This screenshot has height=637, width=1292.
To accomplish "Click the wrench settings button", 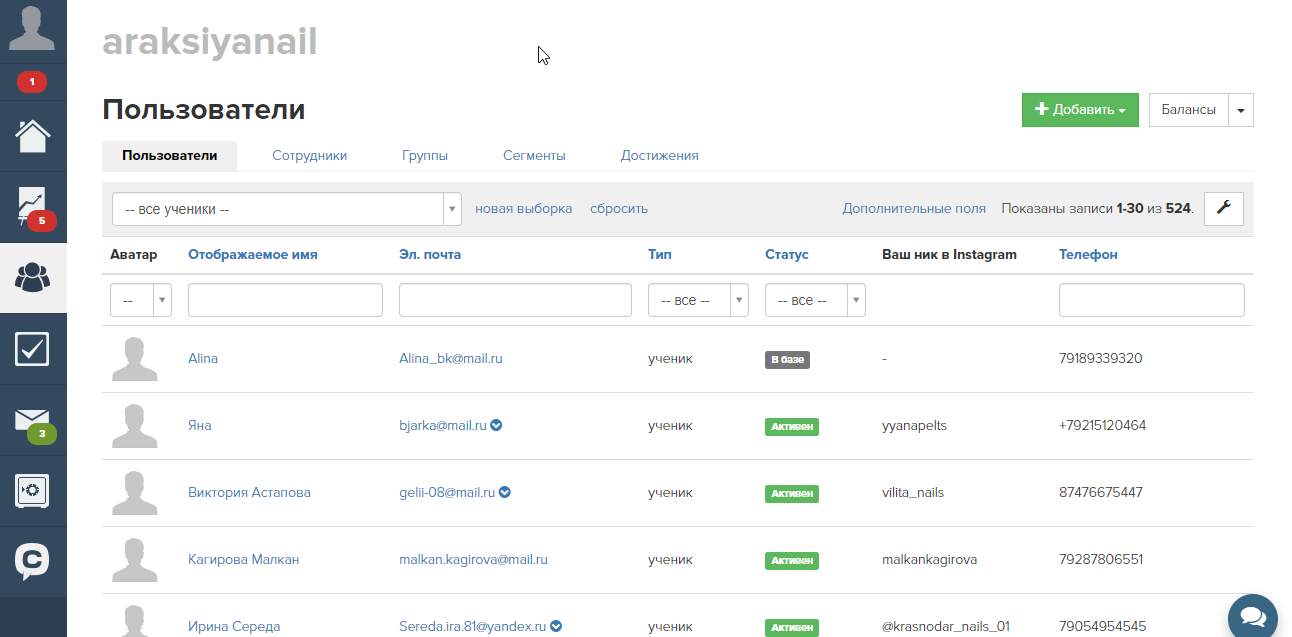I will pos(1223,209).
